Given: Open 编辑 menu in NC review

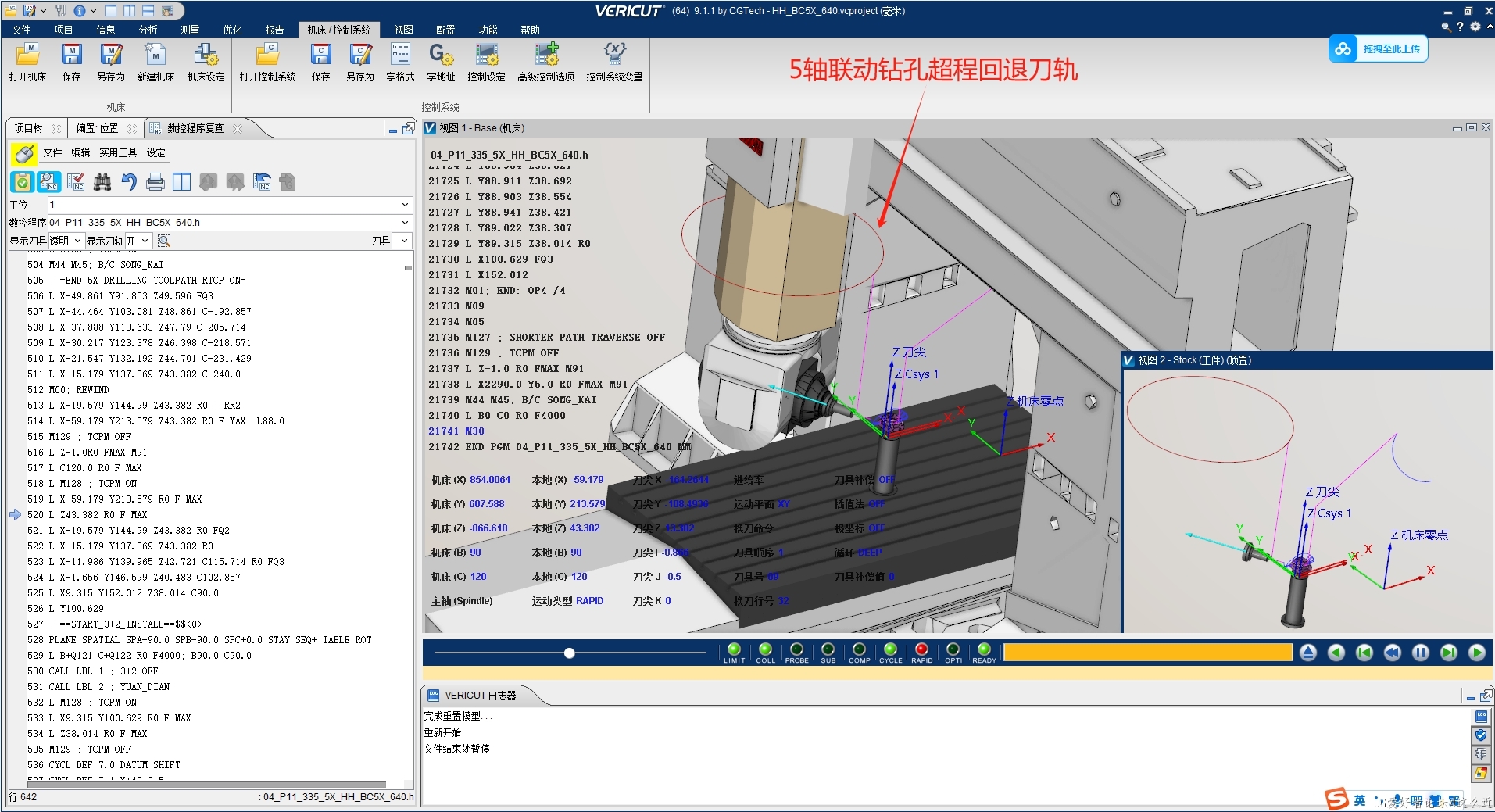Looking at the screenshot, I should point(80,153).
